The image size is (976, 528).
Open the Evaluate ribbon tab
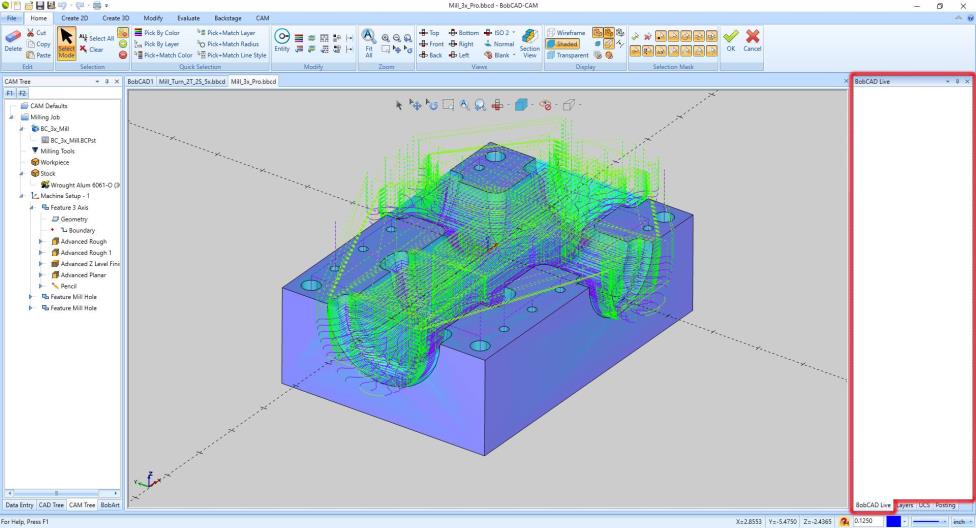click(188, 18)
